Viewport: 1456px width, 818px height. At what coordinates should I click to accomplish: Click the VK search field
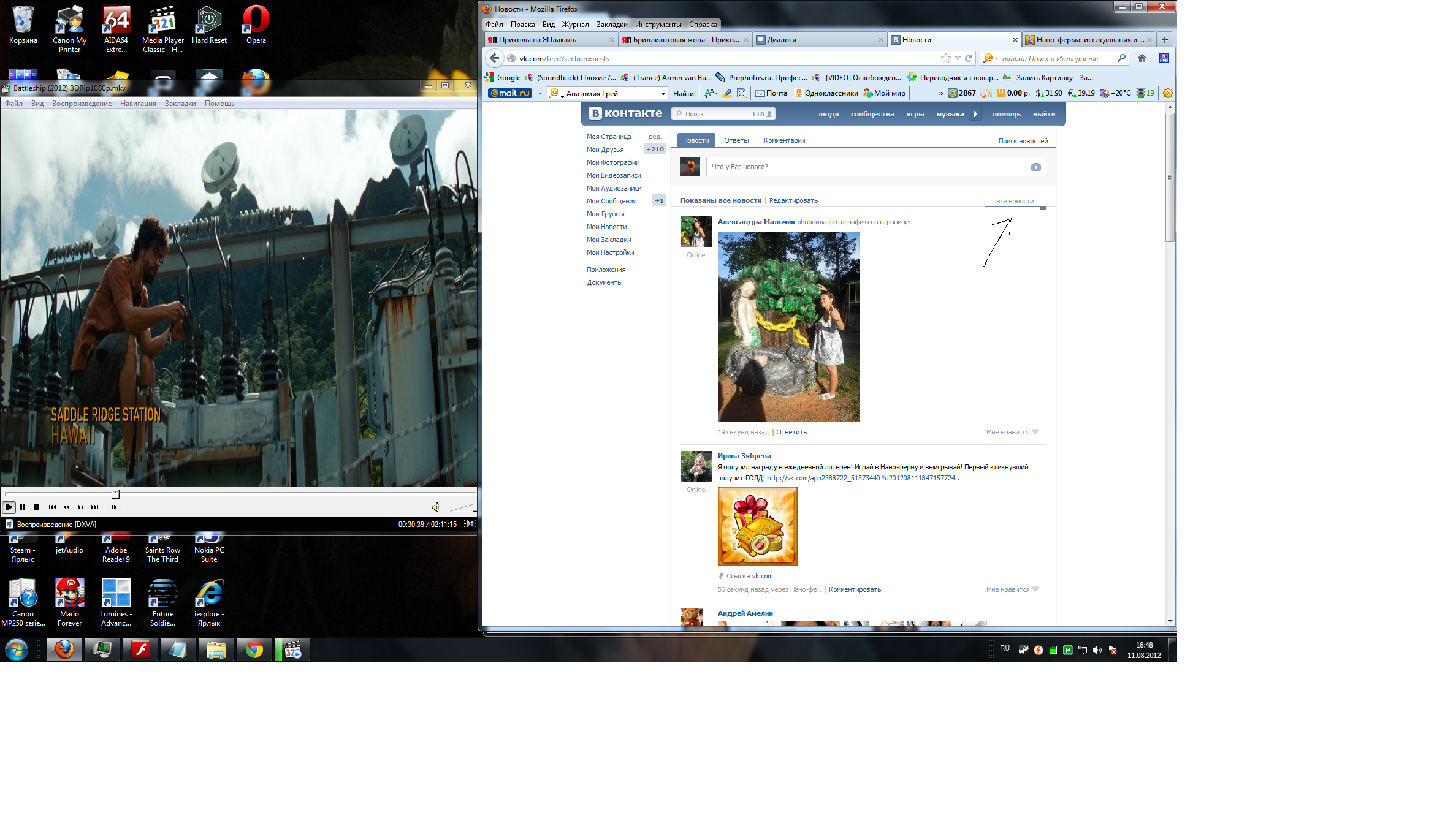(x=723, y=114)
